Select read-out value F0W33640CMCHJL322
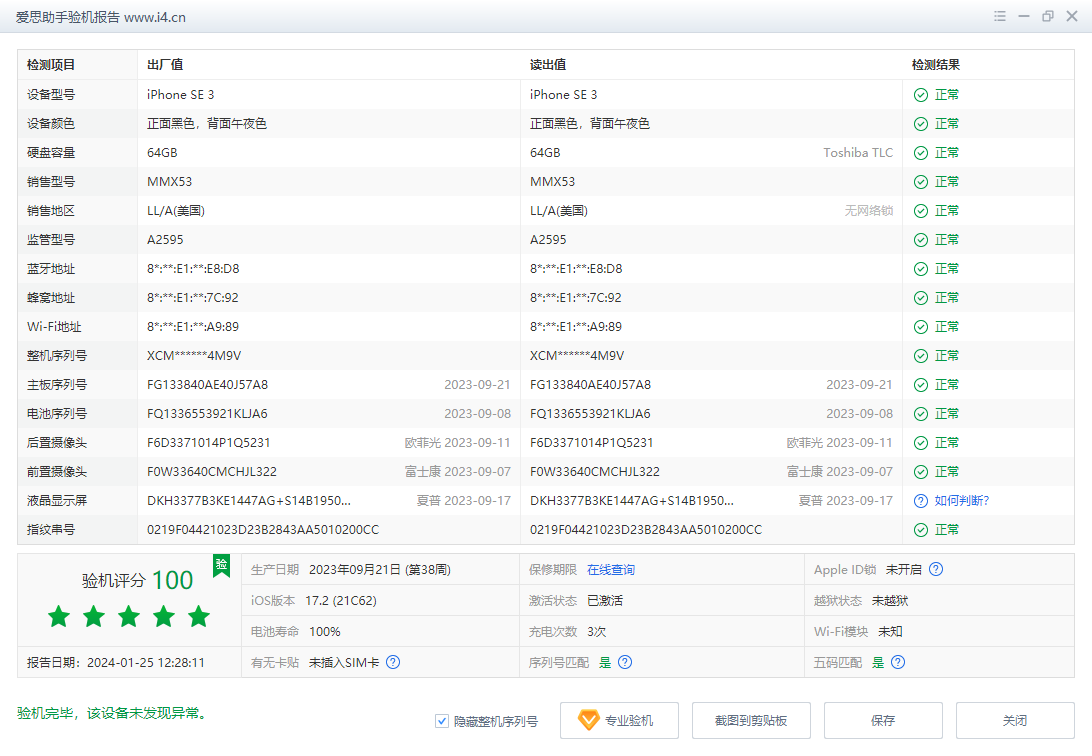Screen dimensions: 1092x756 point(595,472)
